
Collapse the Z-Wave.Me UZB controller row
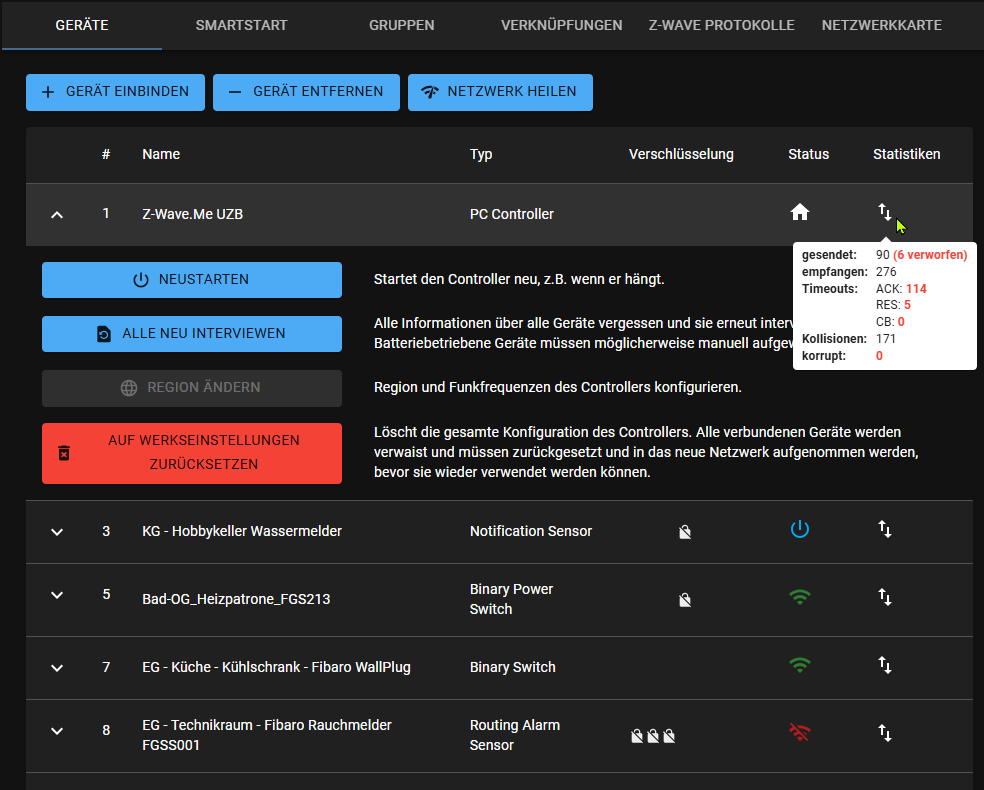tap(57, 214)
